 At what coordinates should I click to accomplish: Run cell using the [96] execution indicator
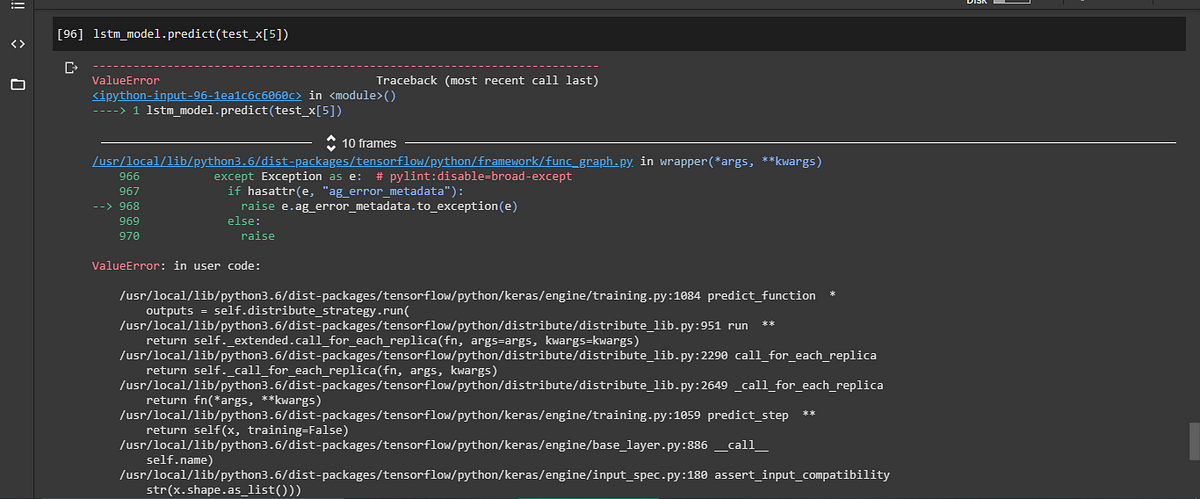point(72,35)
